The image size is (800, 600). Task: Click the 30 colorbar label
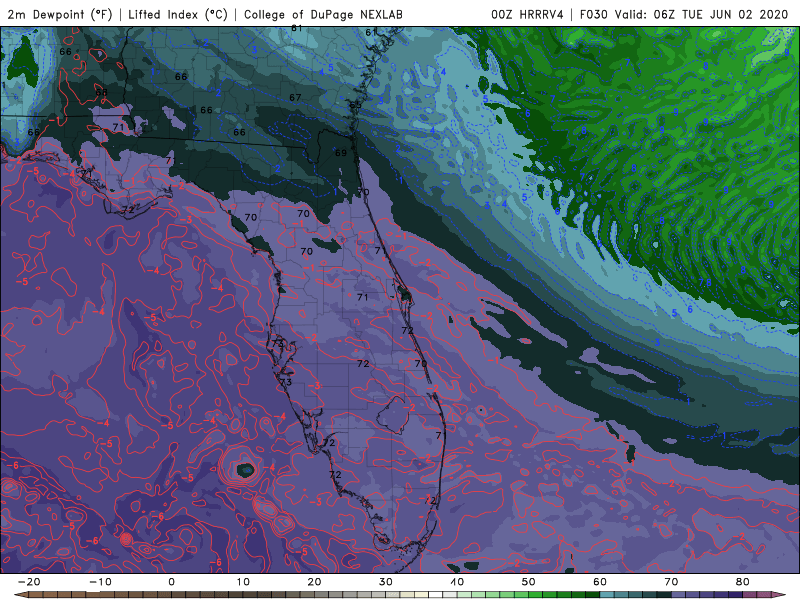(386, 582)
